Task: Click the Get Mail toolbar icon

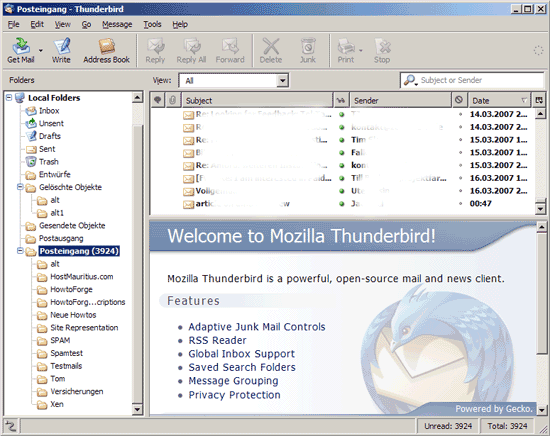Action: pyautogui.click(x=21, y=50)
